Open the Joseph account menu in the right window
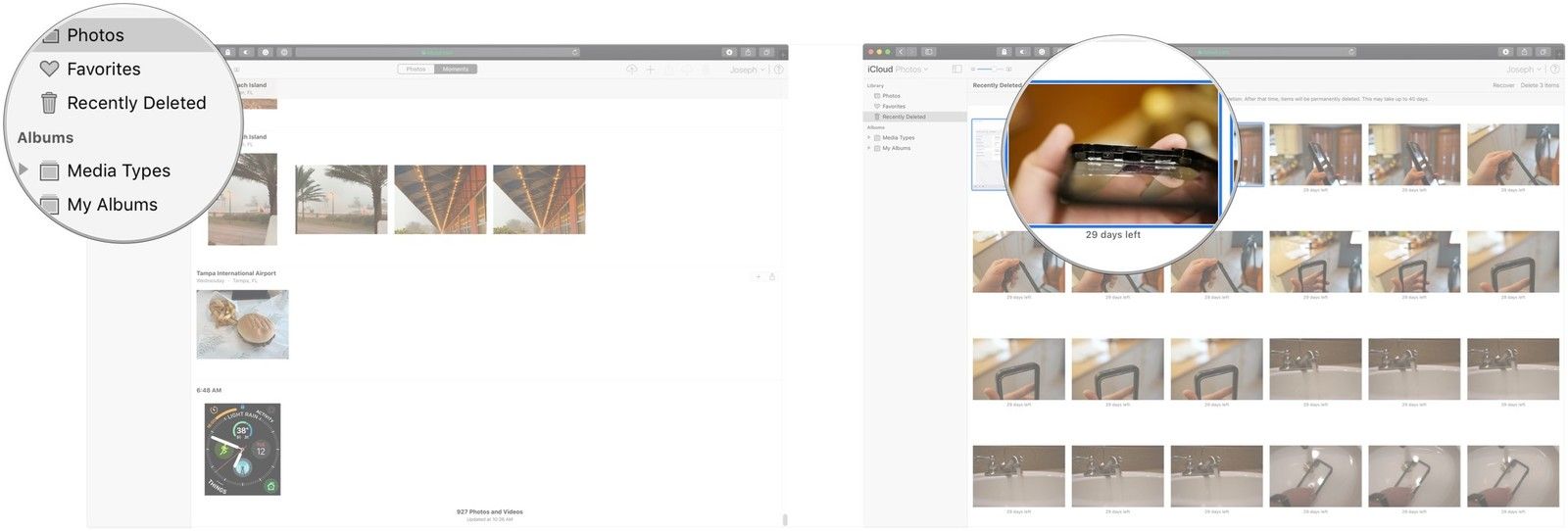Screen dimensions: 1568x531 pos(1523,70)
